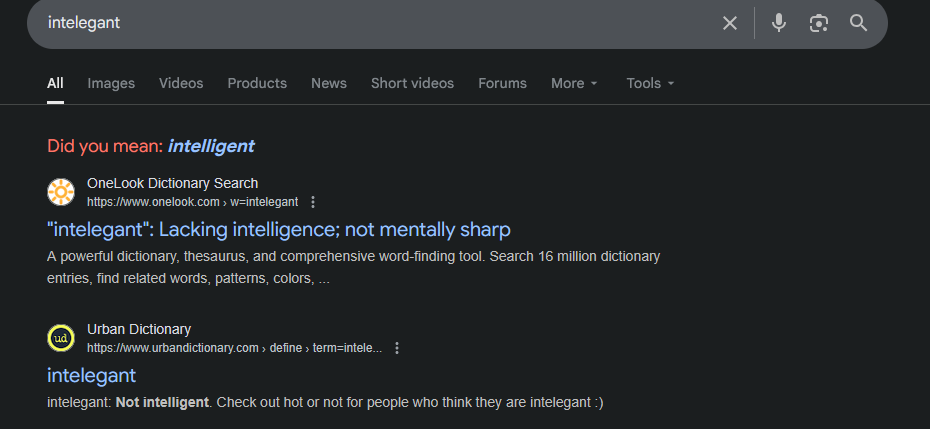
Task: Click the "Did you mean:" label
Action: (x=105, y=146)
